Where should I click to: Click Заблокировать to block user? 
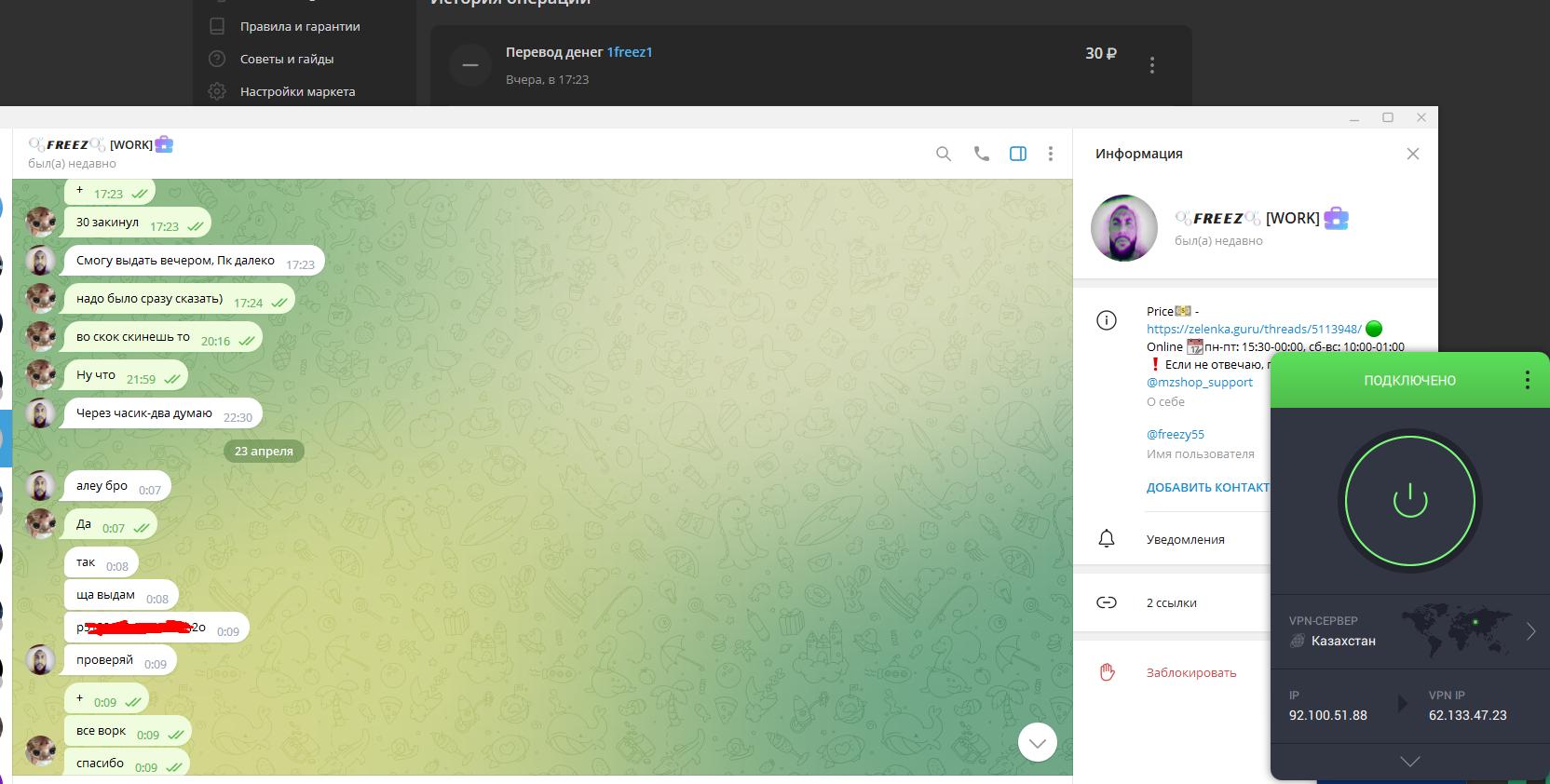(1191, 672)
